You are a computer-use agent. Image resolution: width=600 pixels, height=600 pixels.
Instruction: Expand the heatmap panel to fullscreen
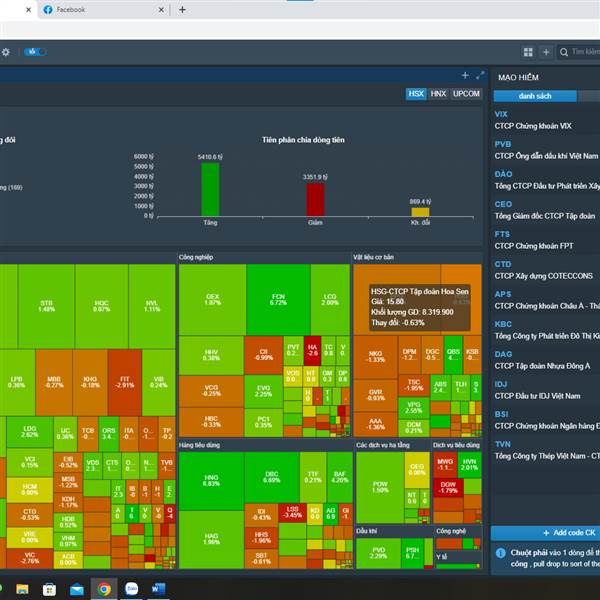pyautogui.click(x=480, y=75)
